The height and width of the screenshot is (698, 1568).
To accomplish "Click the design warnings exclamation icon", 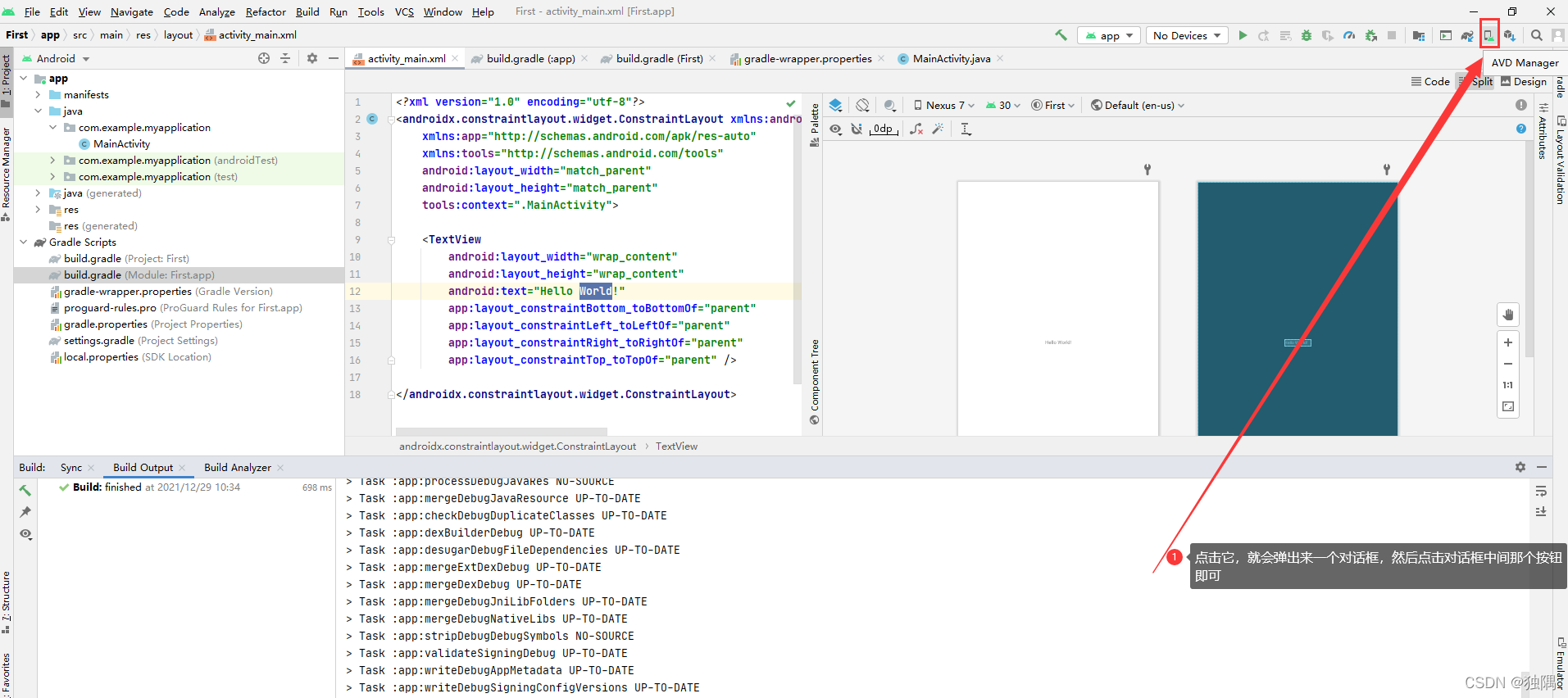I will 1521,105.
